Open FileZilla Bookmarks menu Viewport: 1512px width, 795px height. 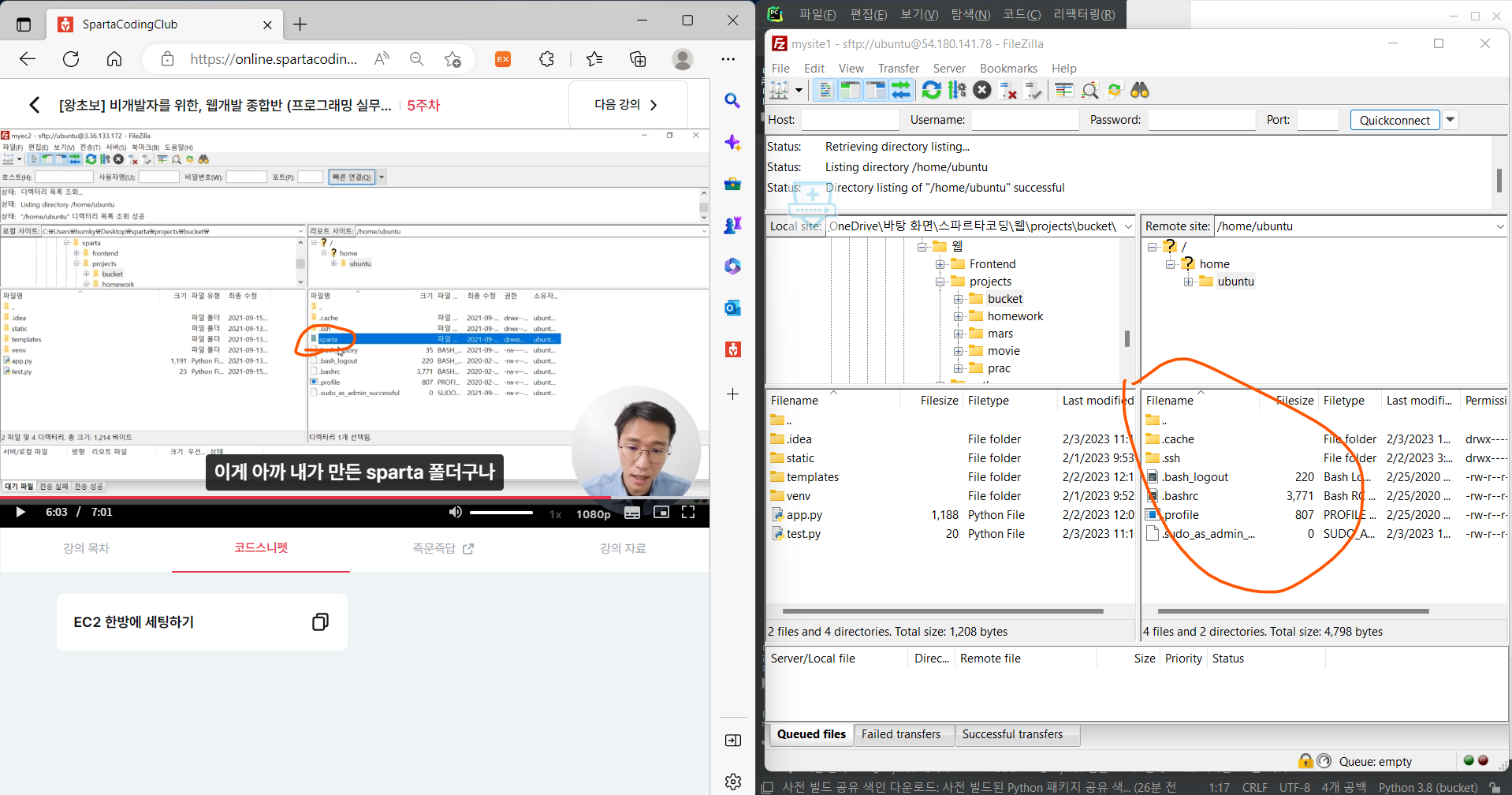click(1008, 69)
